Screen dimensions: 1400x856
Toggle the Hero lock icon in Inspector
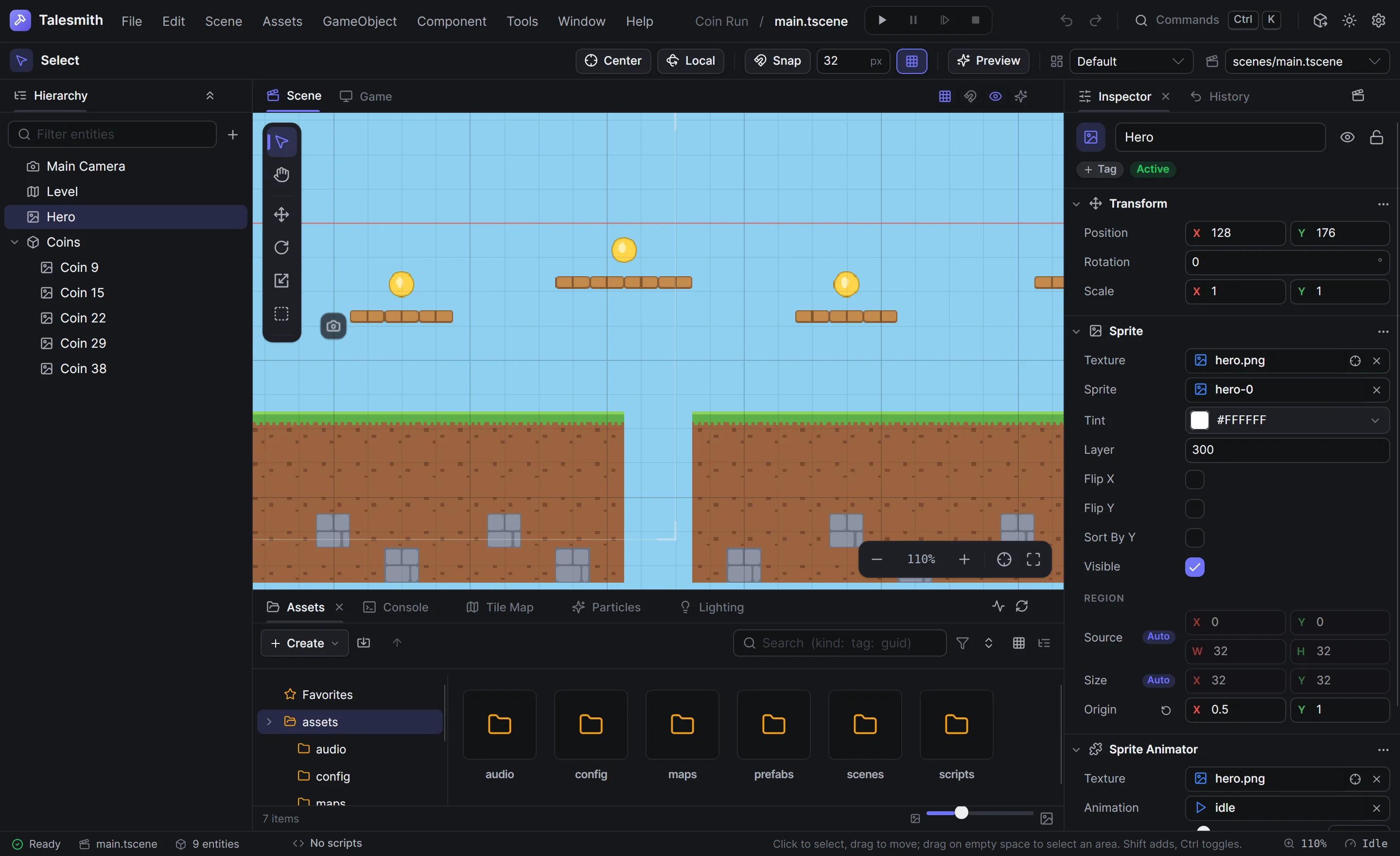[1376, 137]
